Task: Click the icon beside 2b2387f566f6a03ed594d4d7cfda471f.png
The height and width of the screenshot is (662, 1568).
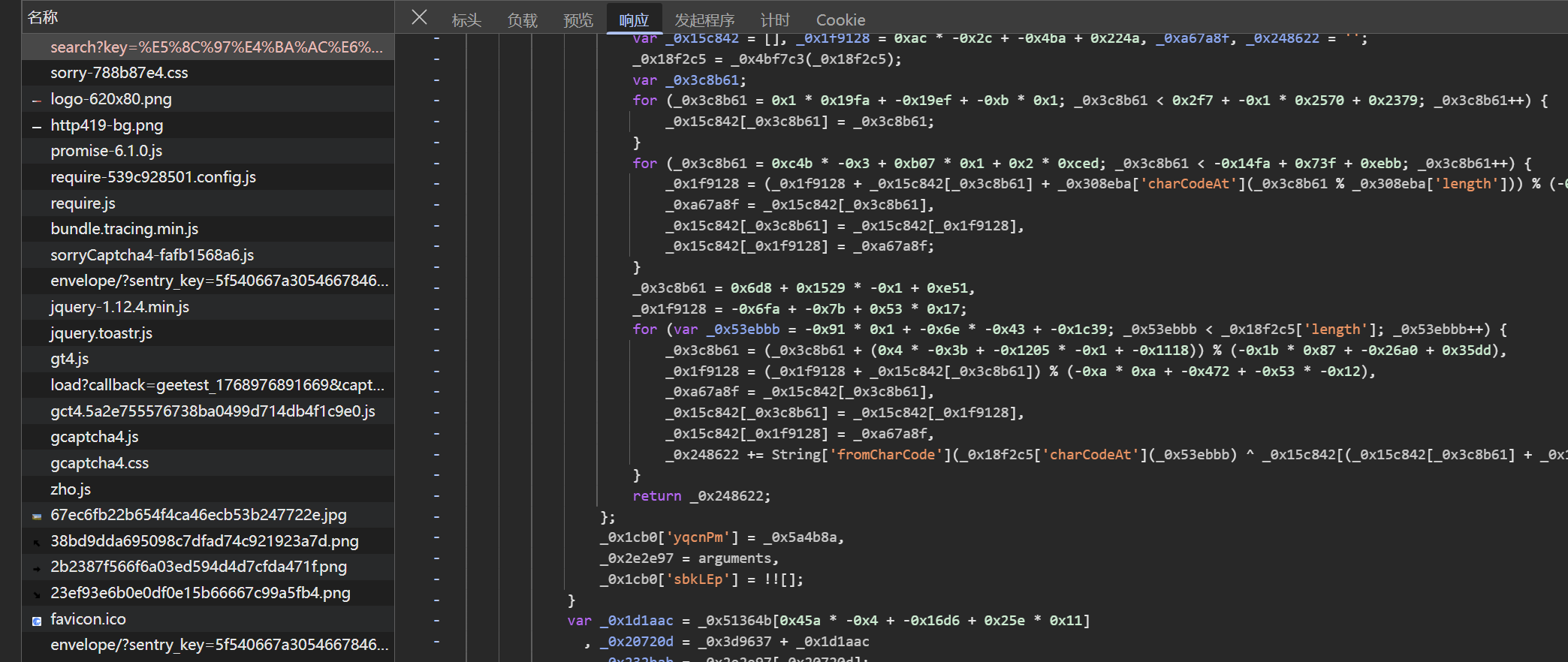Action: [37, 568]
